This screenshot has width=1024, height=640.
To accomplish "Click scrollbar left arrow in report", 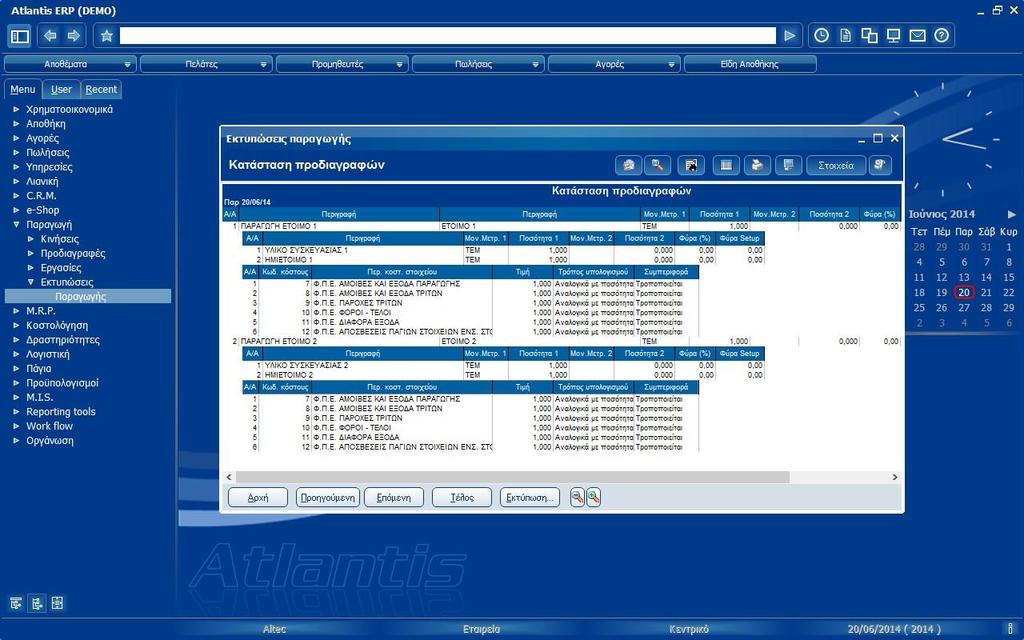I will [x=229, y=477].
